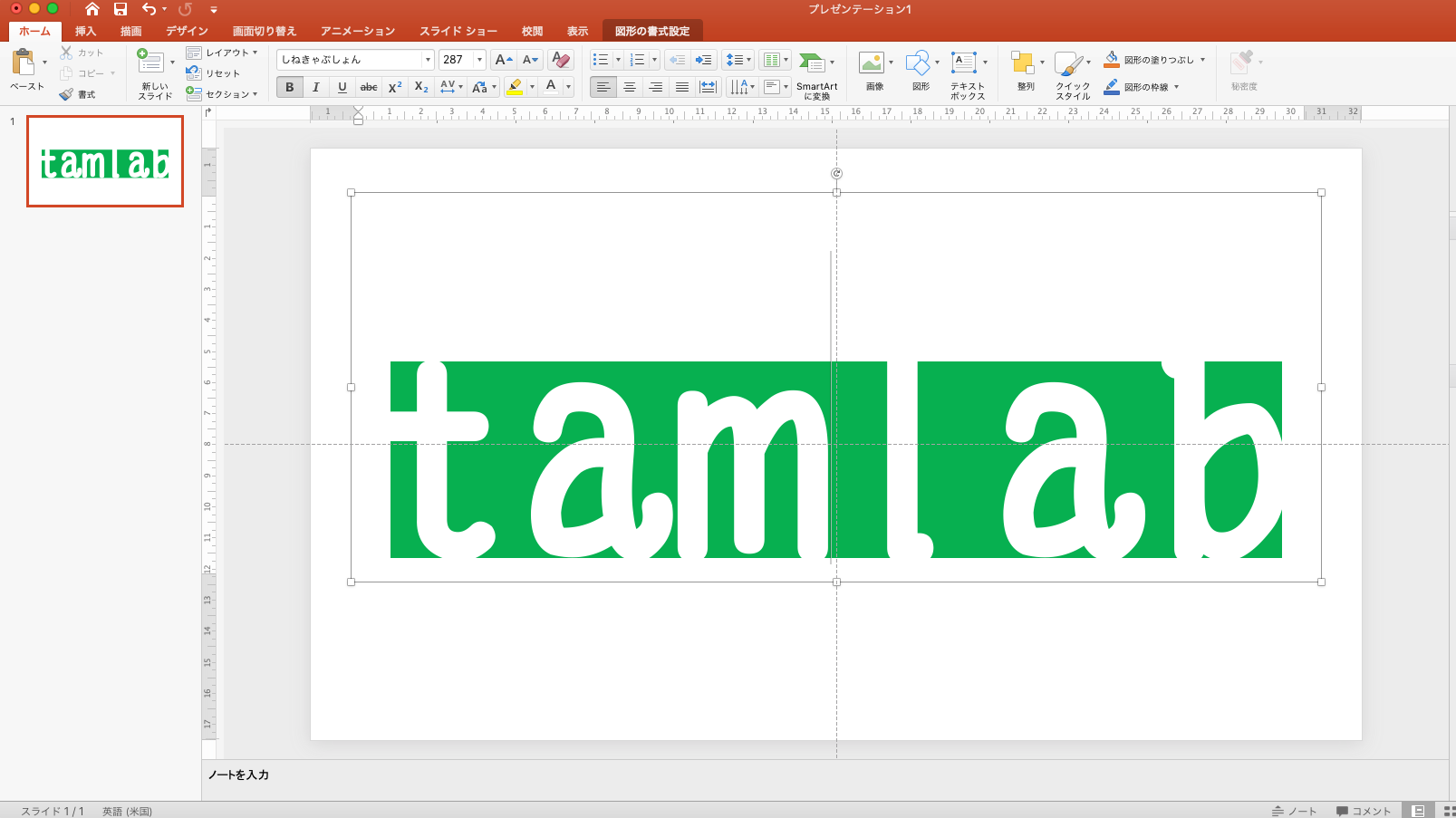Insert a picture (画像)
The height and width of the screenshot is (818, 1456).
point(872,62)
